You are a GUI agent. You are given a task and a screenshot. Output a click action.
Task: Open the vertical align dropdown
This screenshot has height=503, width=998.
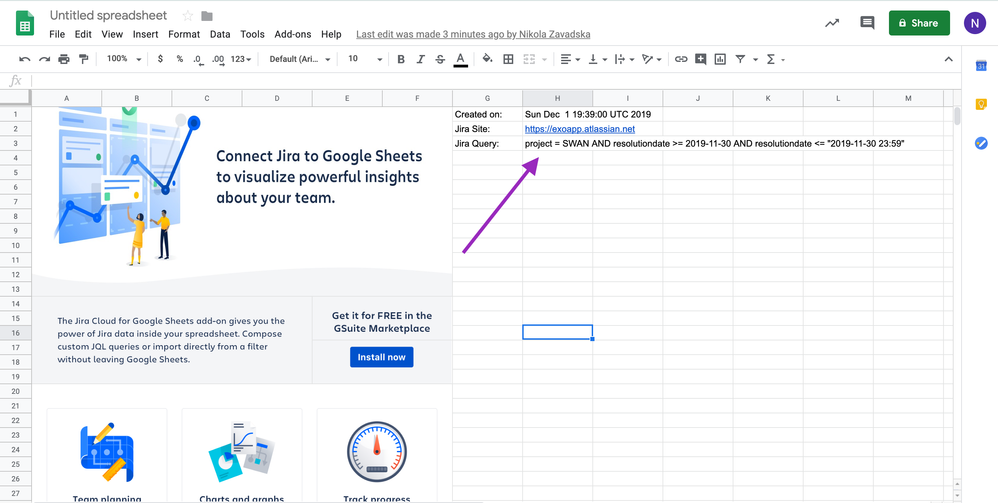pos(597,59)
